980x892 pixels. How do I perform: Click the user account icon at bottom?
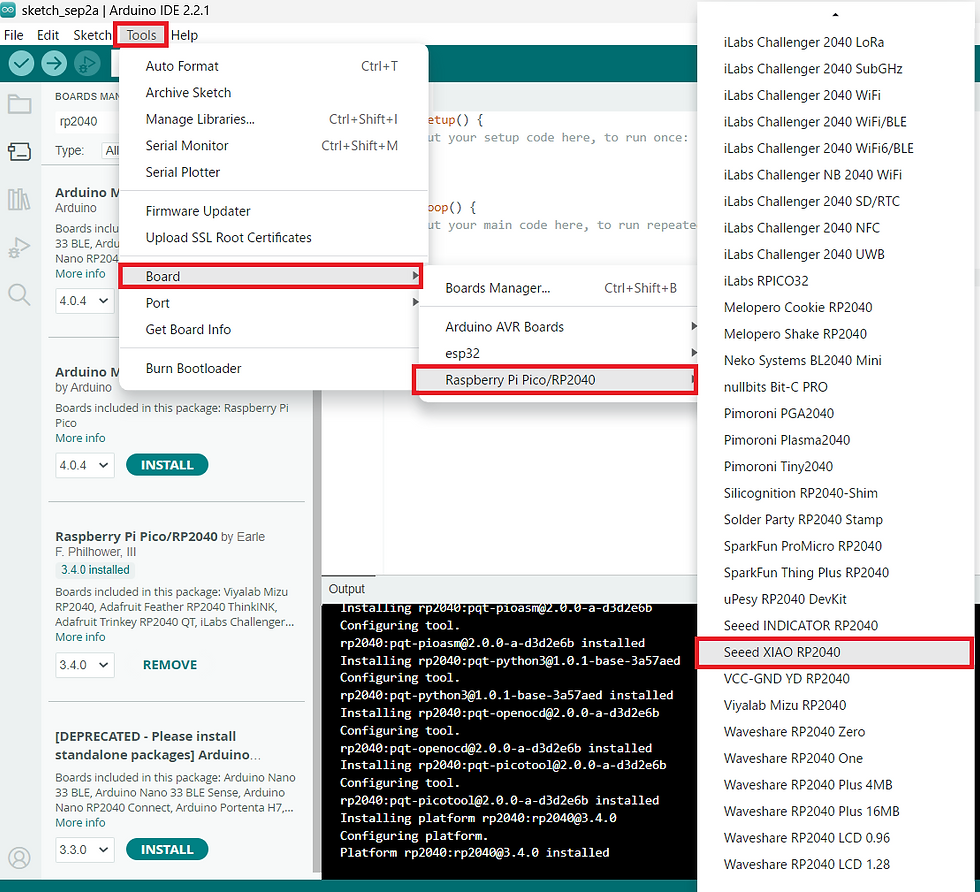(19, 858)
